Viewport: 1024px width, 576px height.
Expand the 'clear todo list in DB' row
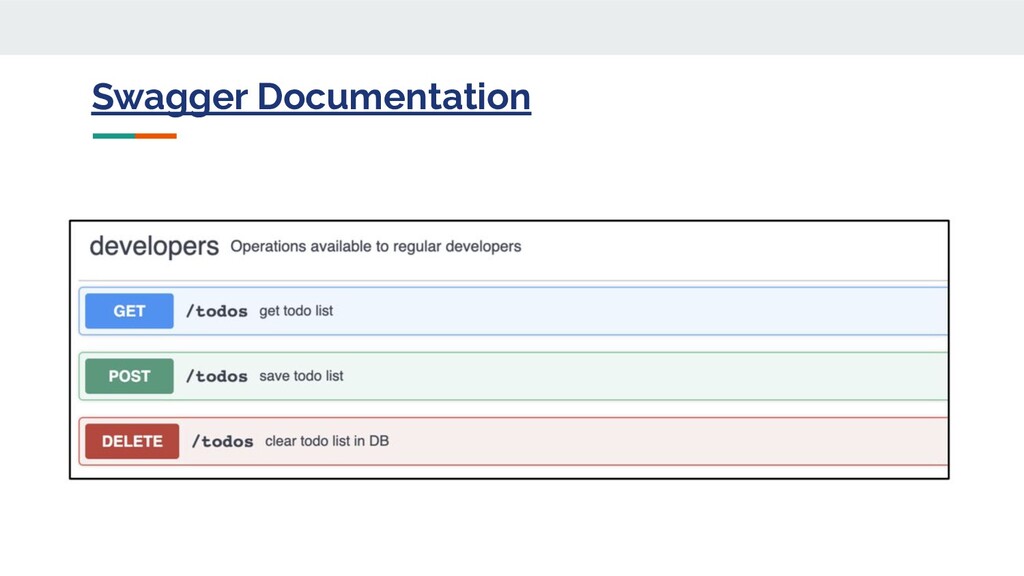click(513, 441)
